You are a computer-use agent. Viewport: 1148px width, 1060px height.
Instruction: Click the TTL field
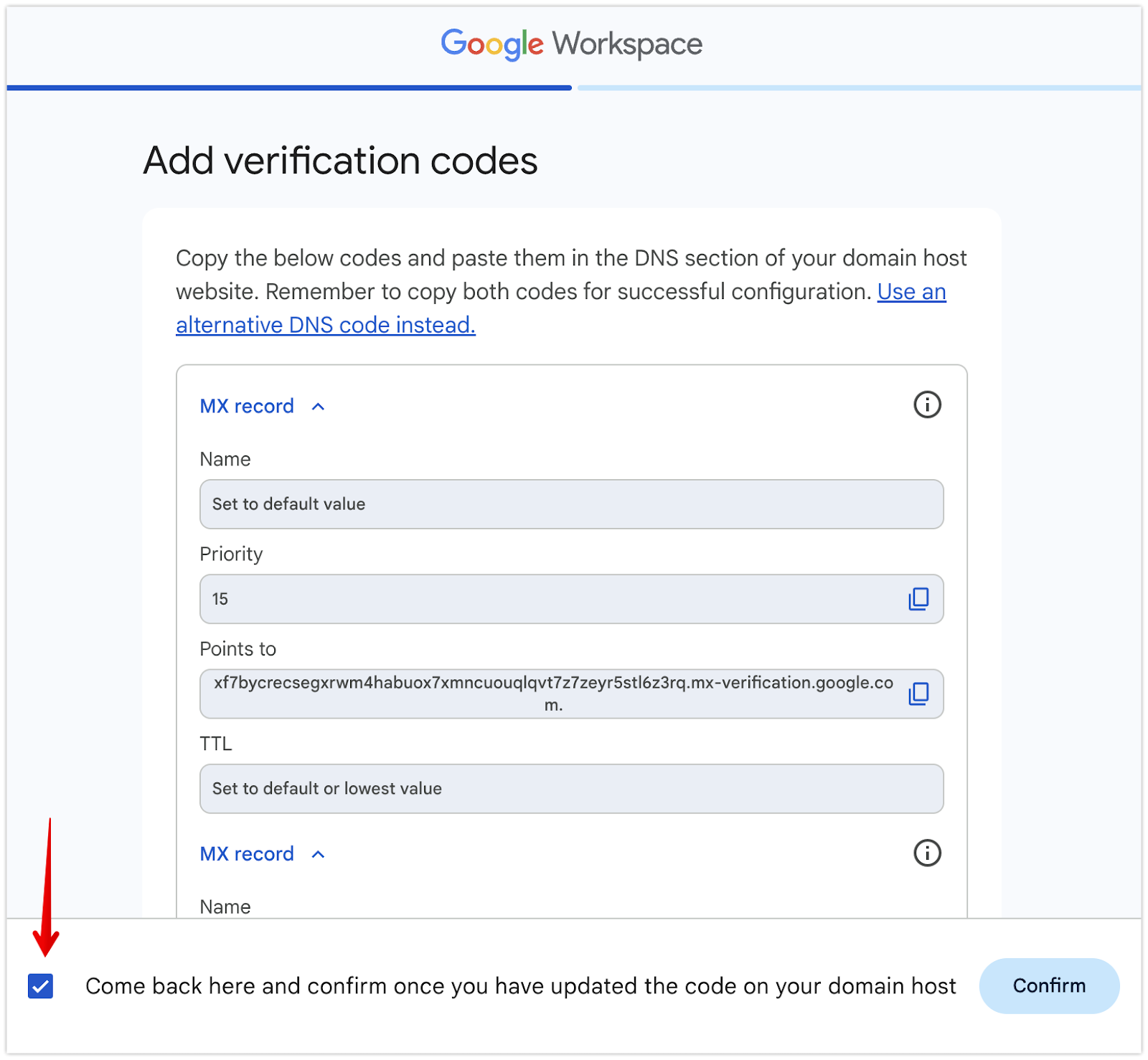[x=570, y=789]
